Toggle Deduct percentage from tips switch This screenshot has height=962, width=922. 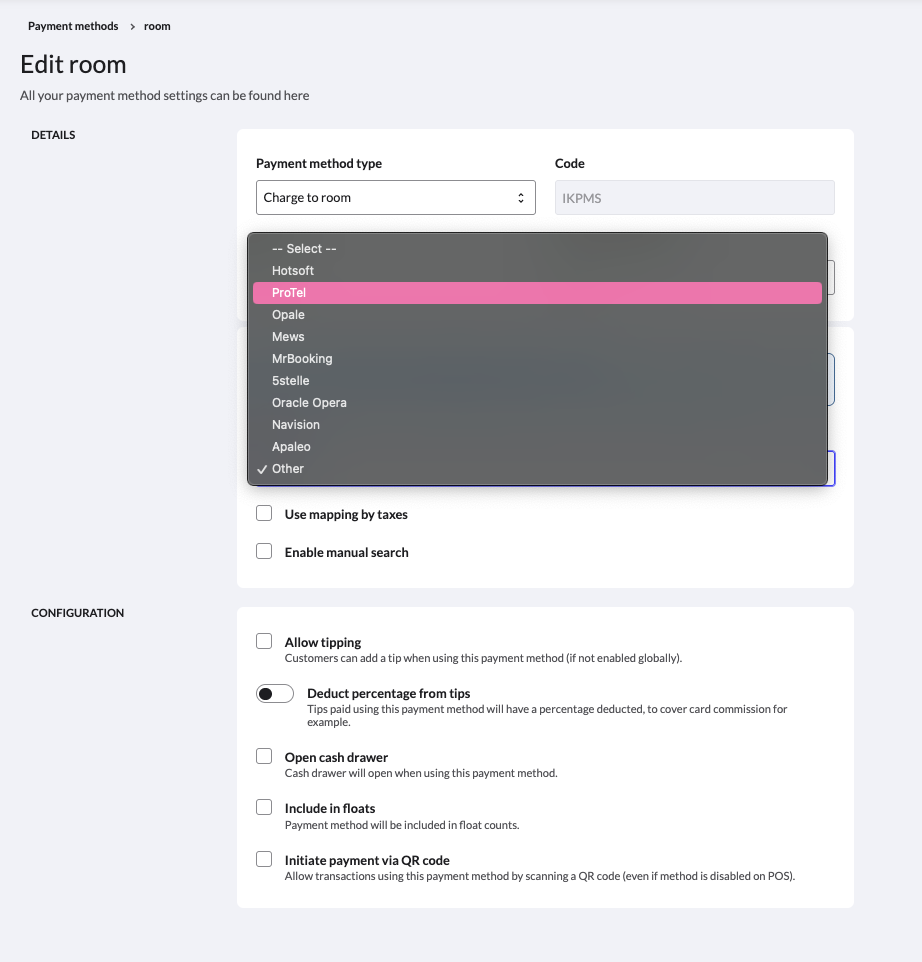[x=275, y=694]
